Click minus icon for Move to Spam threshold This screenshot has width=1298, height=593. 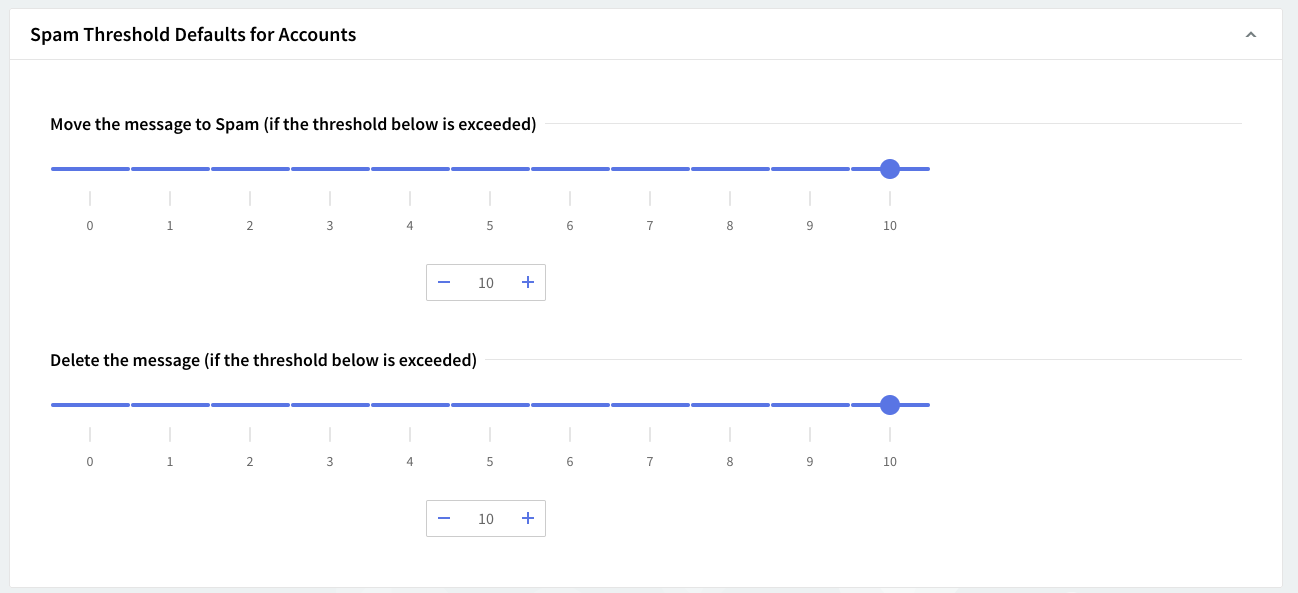point(444,283)
